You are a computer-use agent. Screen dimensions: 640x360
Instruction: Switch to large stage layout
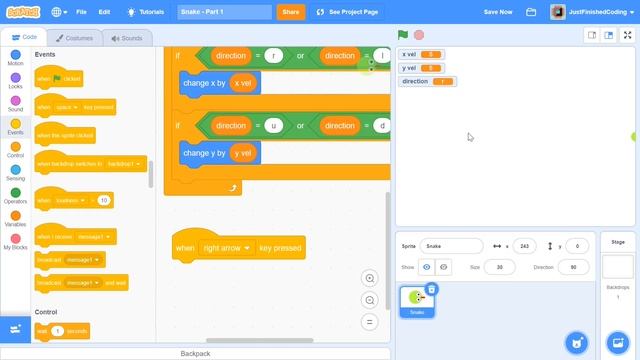(609, 35)
